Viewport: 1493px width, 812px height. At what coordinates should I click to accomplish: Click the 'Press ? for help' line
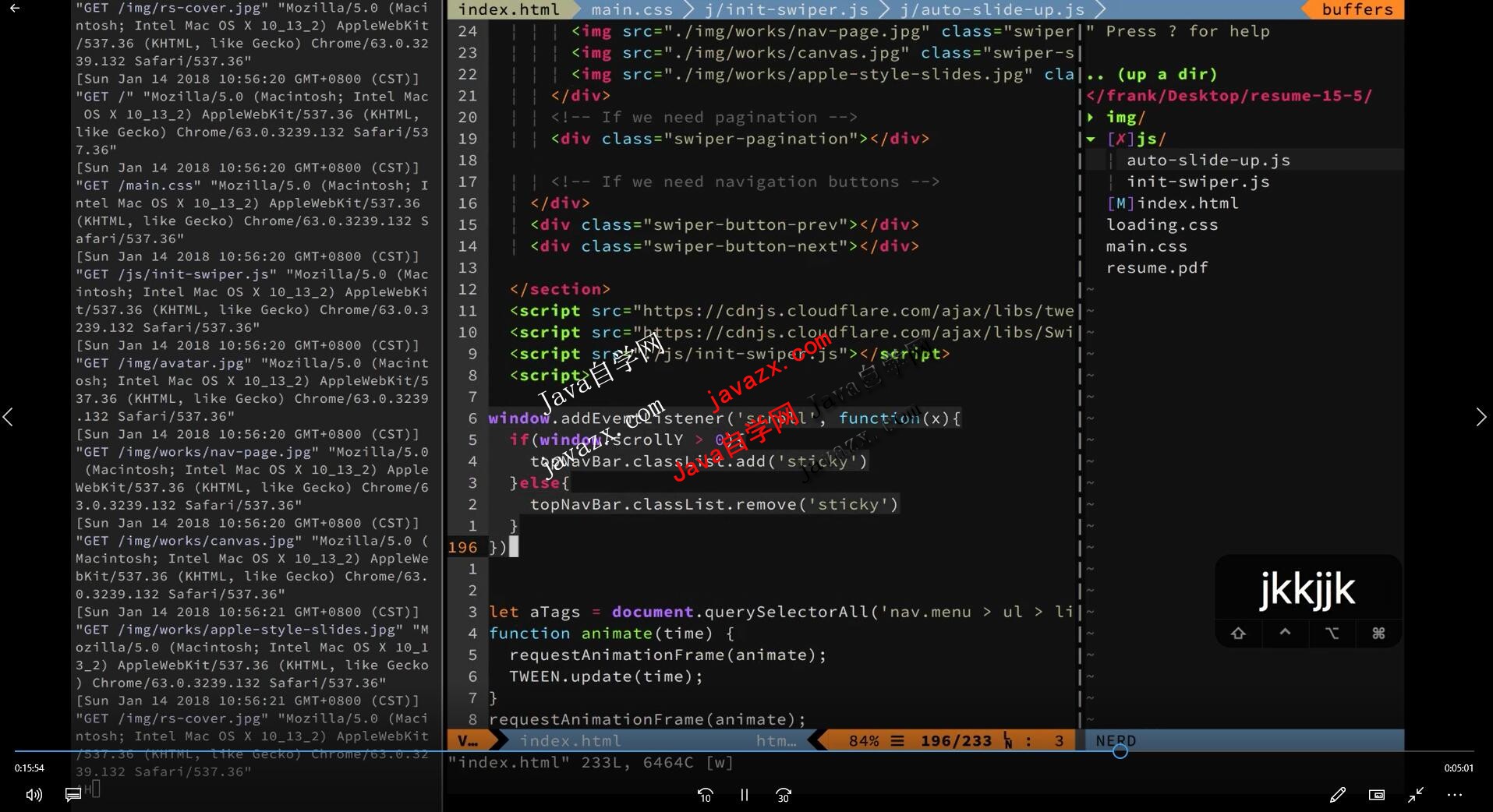click(1177, 31)
